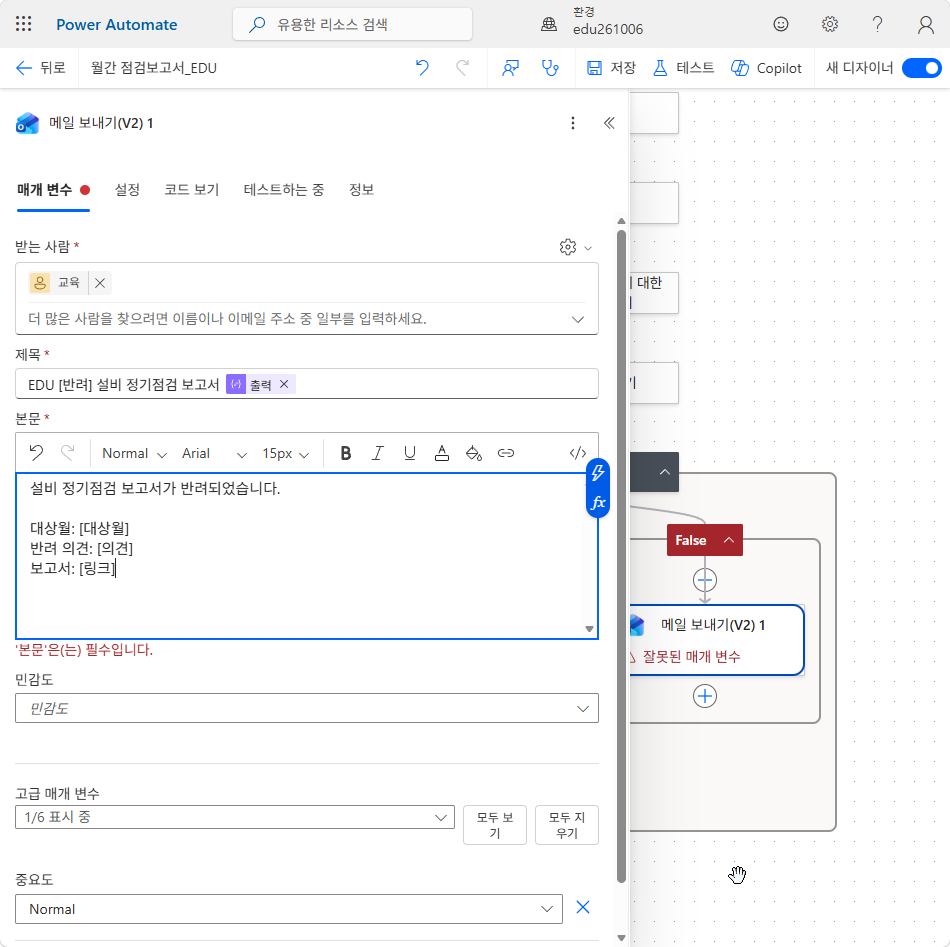Switch to the 정보 tab
The width and height of the screenshot is (950, 947).
[x=361, y=190]
